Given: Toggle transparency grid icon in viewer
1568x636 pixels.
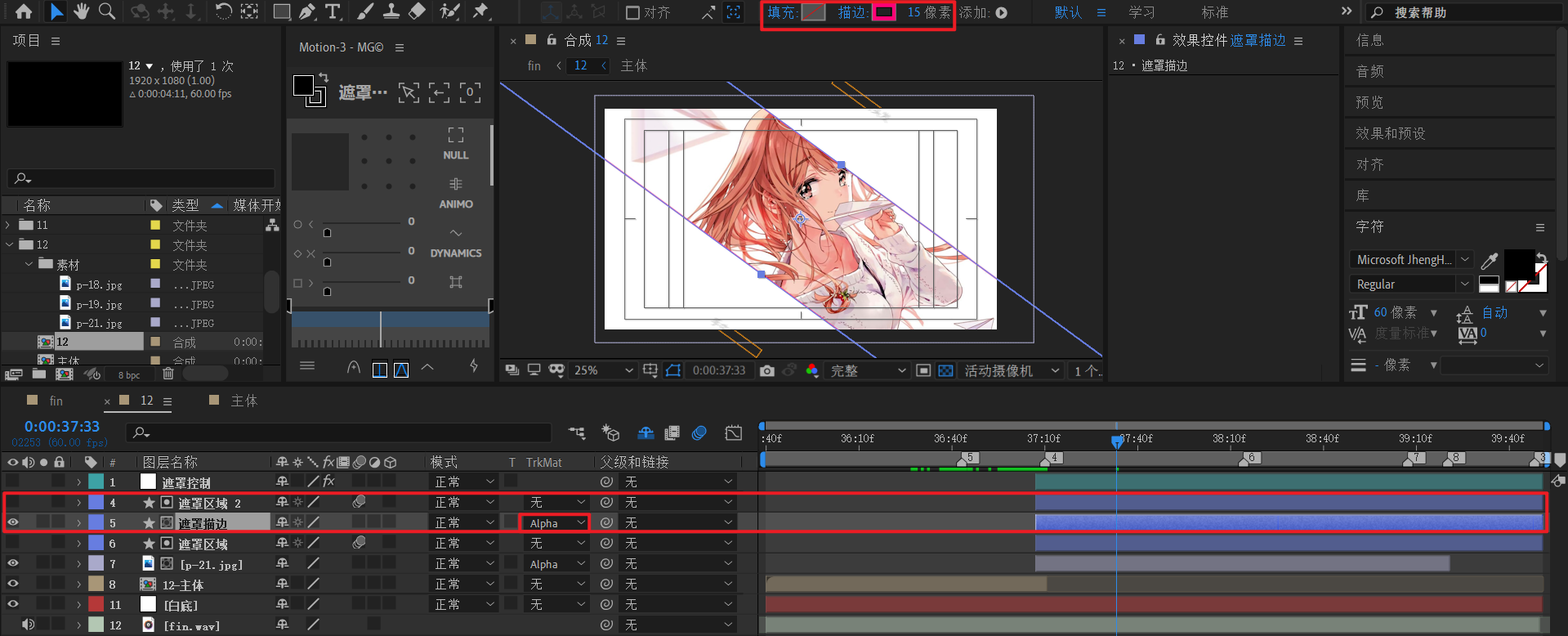Looking at the screenshot, I should pos(945,370).
